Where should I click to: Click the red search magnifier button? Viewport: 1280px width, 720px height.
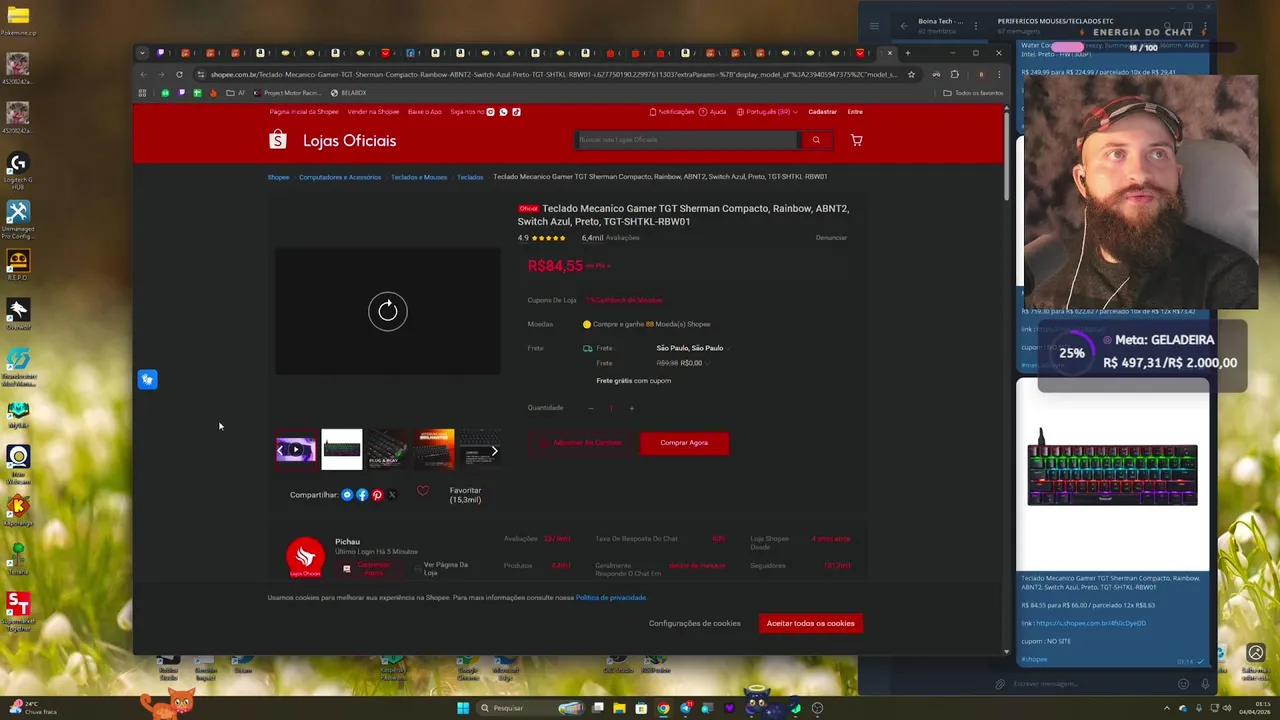coord(816,140)
